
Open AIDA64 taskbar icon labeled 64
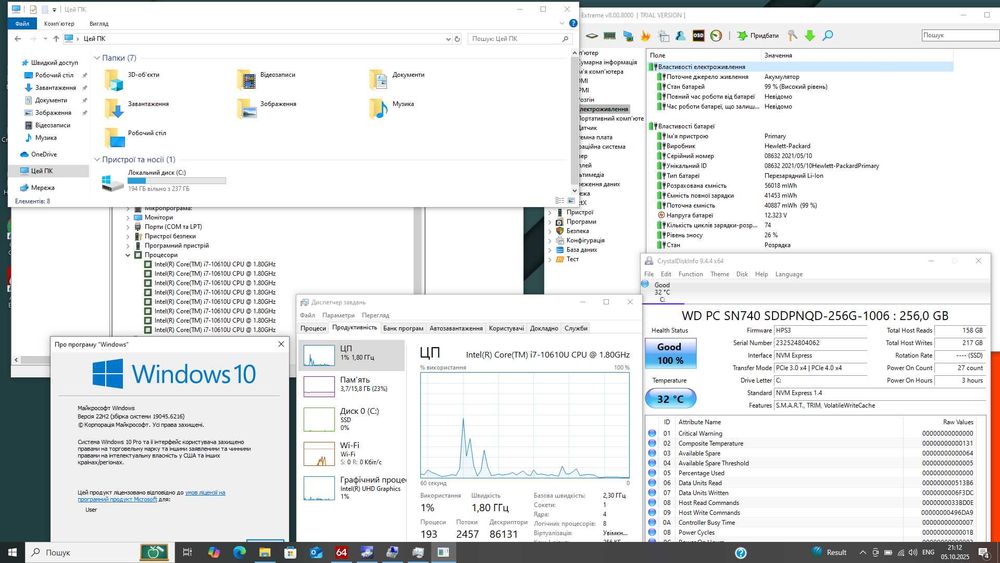click(341, 552)
